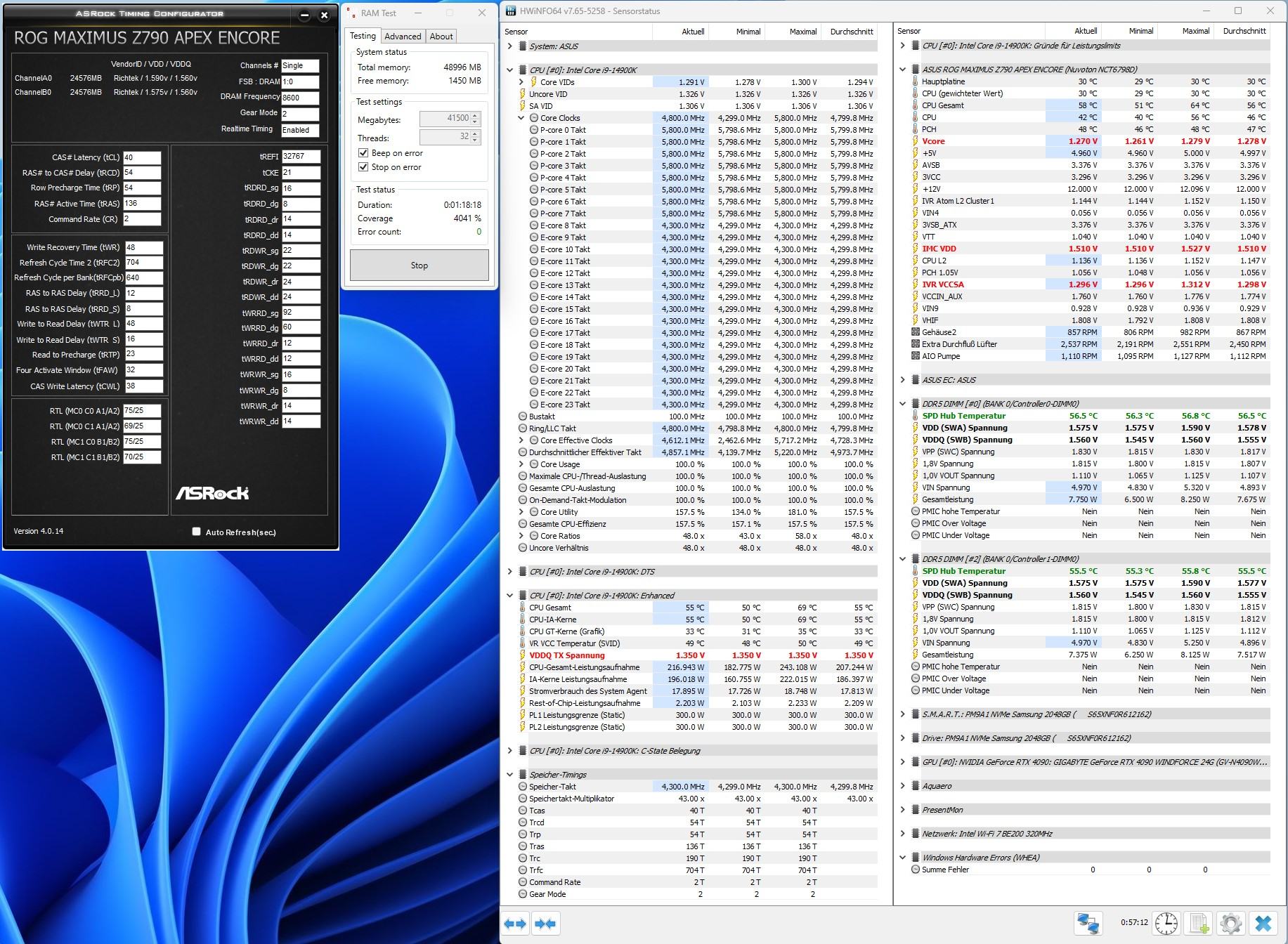Click the Core VIDs lightning bolt icon
Viewport: 1288px width, 944px height.
(534, 82)
